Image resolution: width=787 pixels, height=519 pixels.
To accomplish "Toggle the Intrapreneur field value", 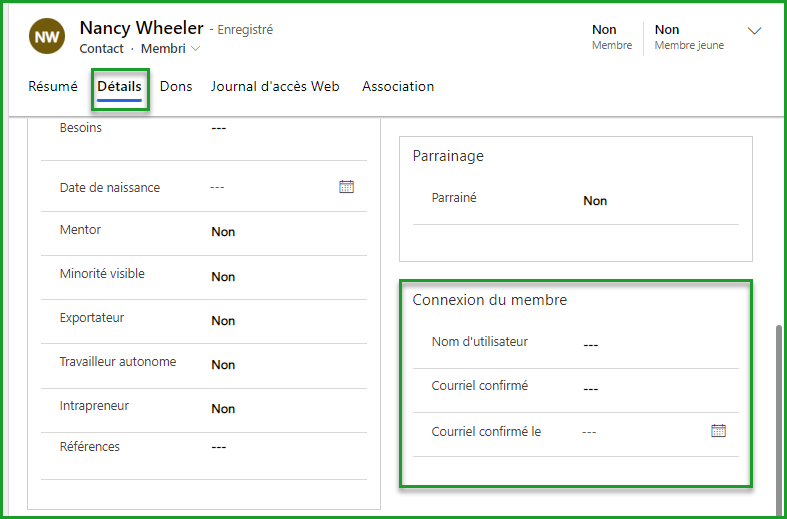I will point(223,409).
